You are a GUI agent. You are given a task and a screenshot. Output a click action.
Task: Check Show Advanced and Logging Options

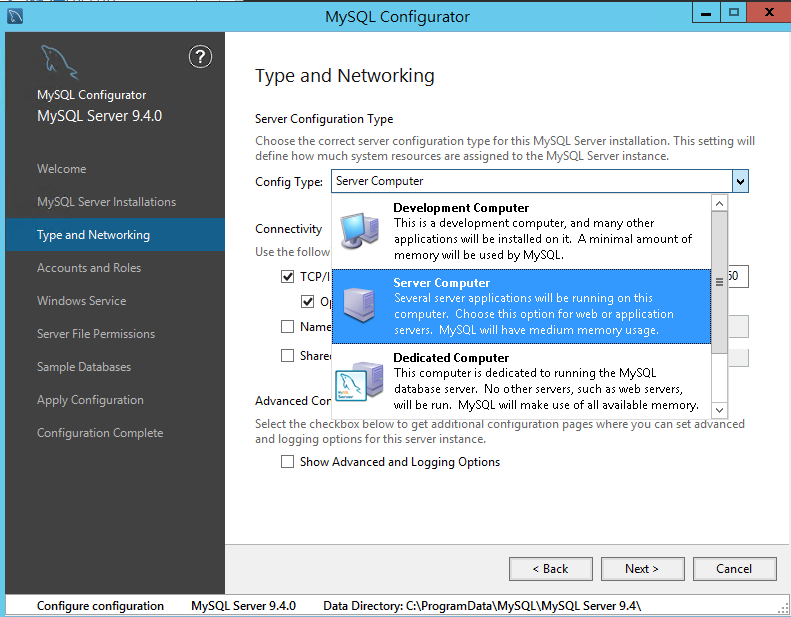tap(288, 462)
